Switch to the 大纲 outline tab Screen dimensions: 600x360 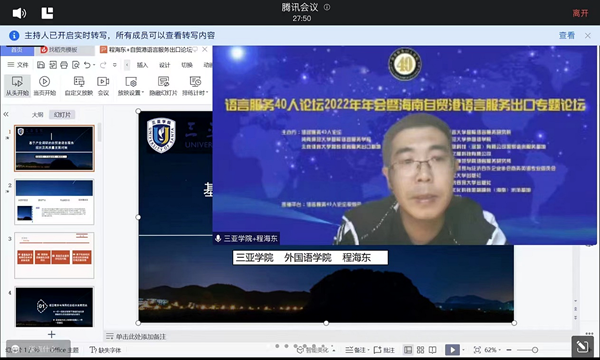[x=38, y=114]
